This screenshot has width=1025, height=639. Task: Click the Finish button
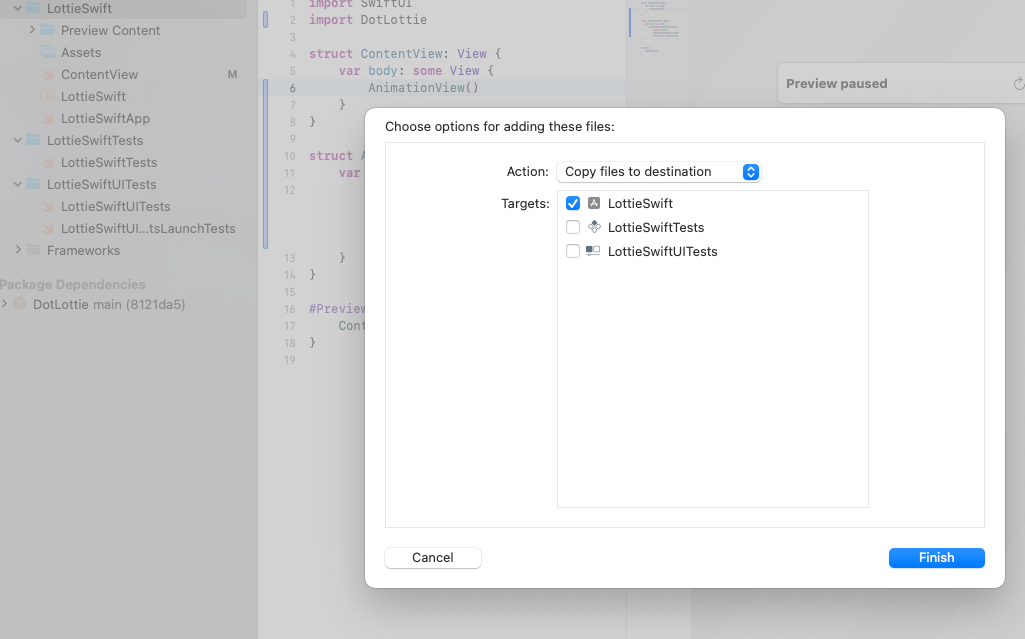(x=936, y=557)
